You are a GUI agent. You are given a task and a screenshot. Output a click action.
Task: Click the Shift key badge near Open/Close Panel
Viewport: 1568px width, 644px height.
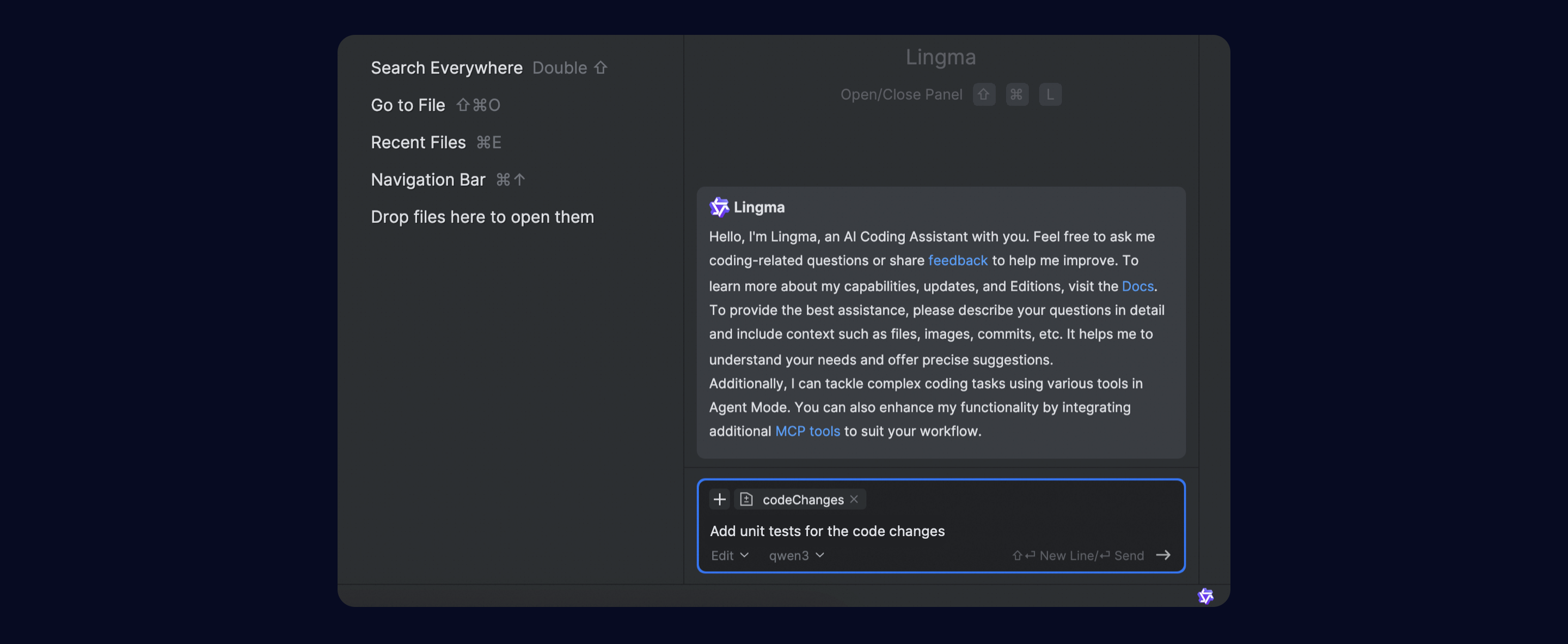984,94
